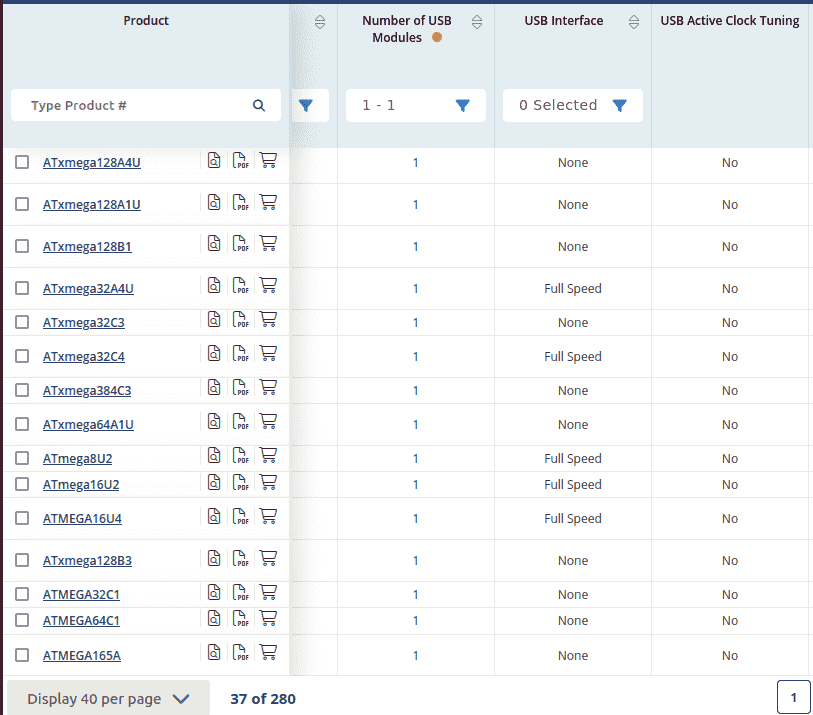Click '37 of 280' results count
The image size is (813, 715).
click(263, 699)
